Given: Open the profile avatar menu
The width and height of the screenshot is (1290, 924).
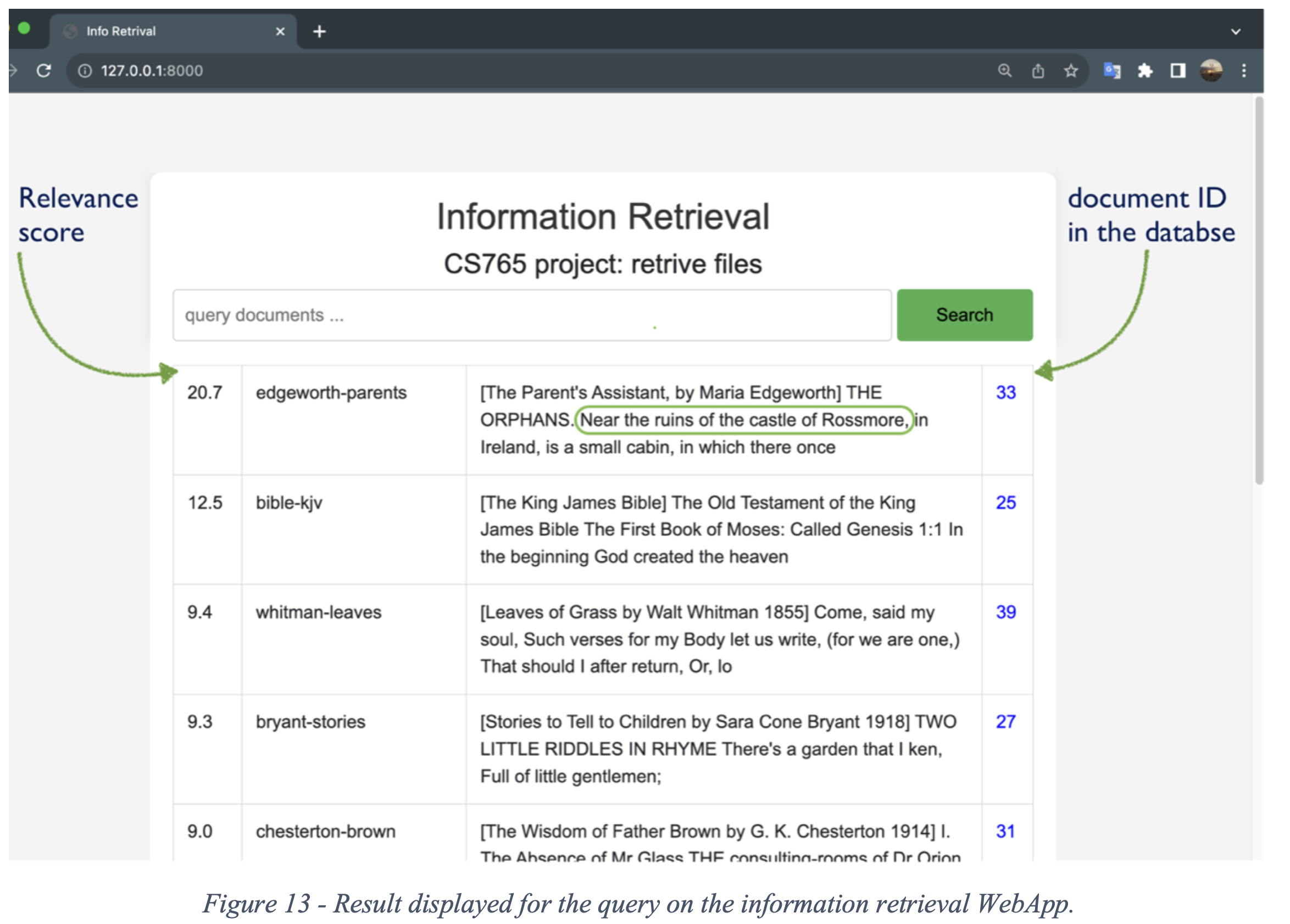Looking at the screenshot, I should tap(1211, 70).
